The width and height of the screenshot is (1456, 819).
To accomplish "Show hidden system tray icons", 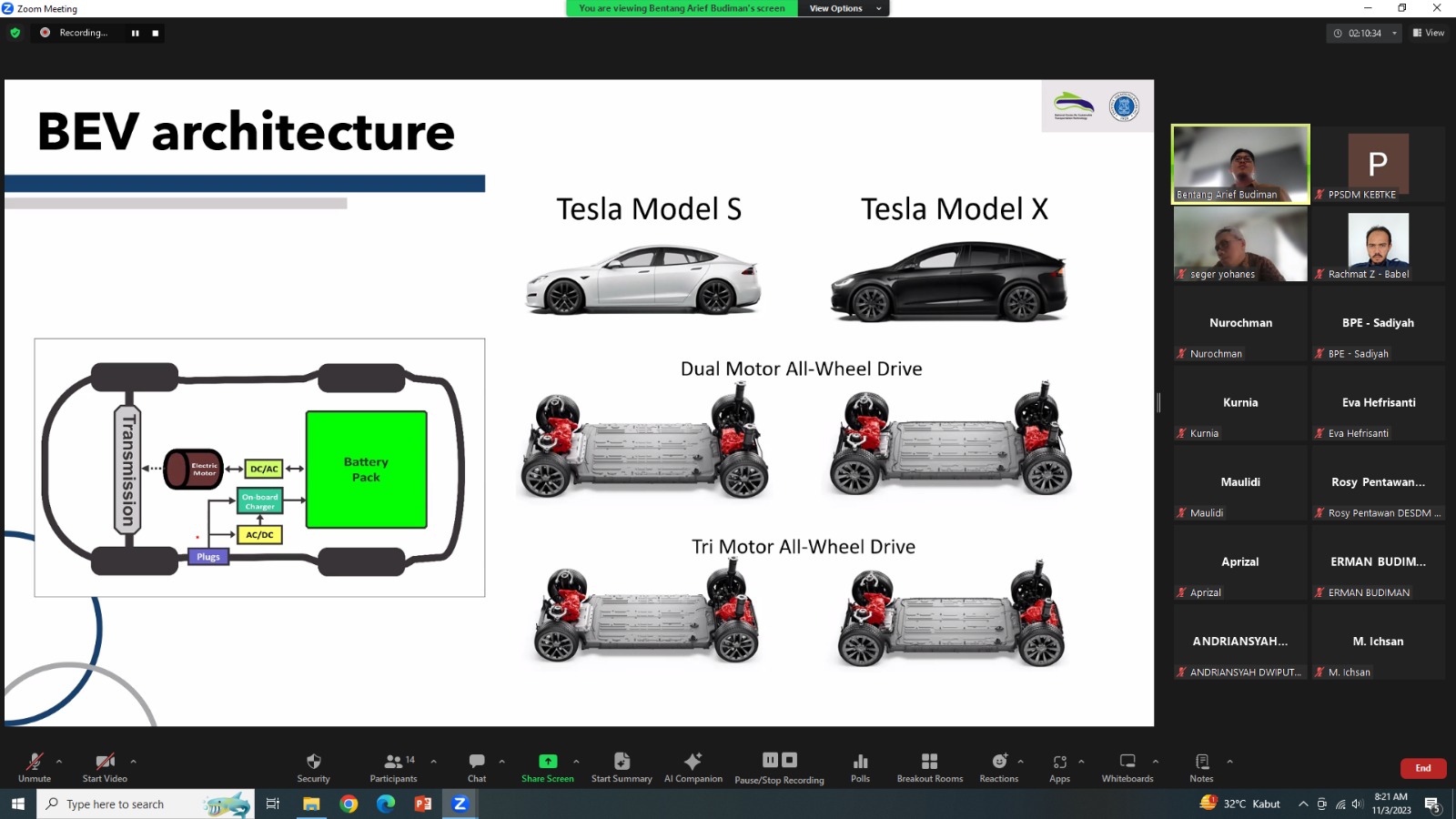I will pyautogui.click(x=1303, y=804).
